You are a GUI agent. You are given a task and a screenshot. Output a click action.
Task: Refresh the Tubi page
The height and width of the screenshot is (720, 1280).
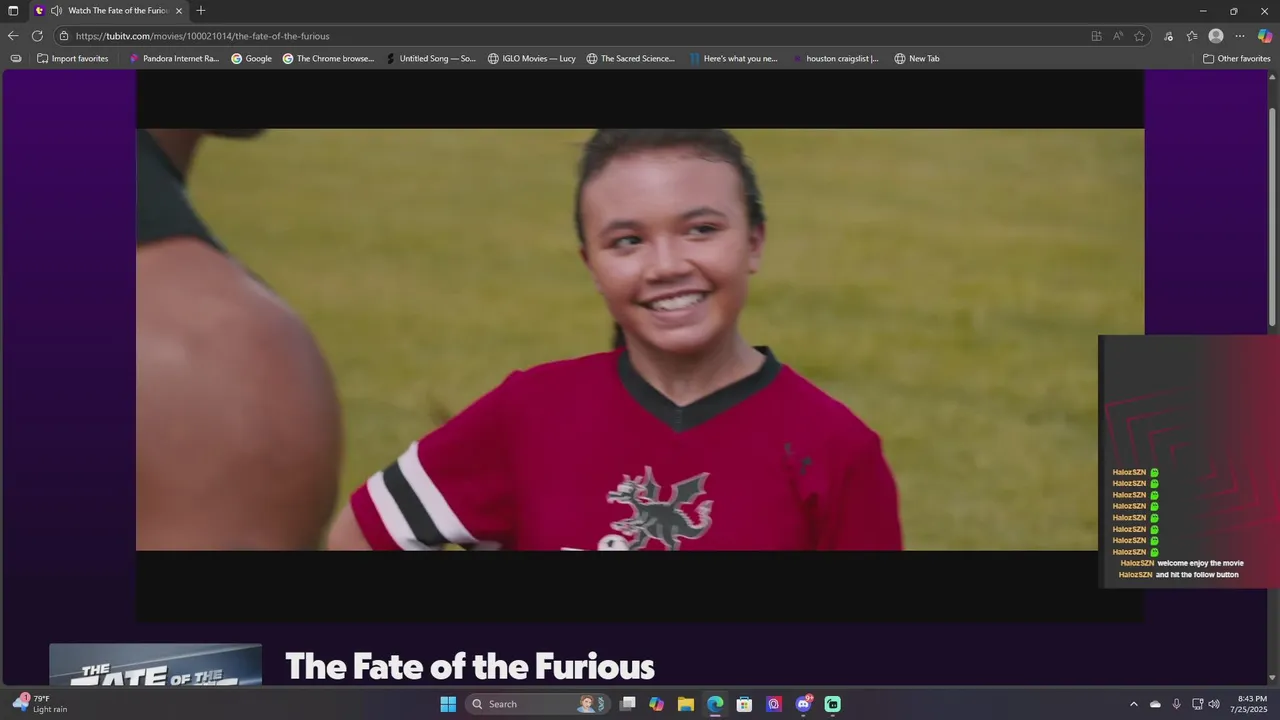pyautogui.click(x=37, y=36)
